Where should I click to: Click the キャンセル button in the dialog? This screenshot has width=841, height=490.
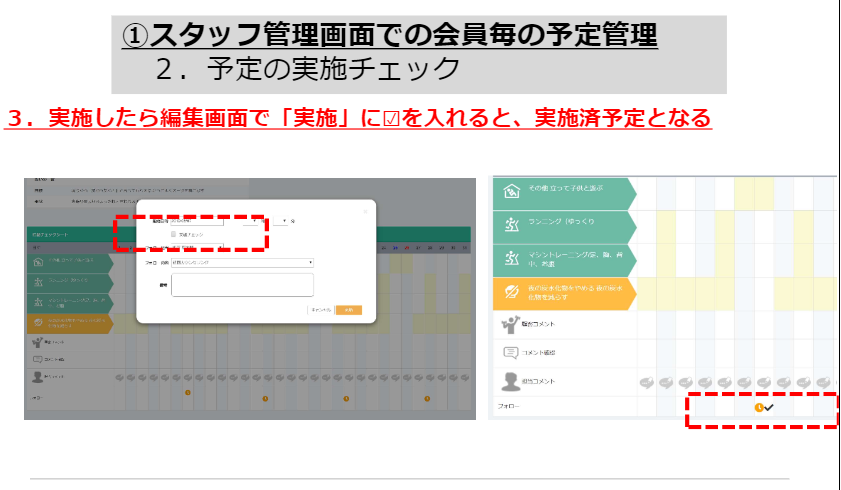[320, 310]
